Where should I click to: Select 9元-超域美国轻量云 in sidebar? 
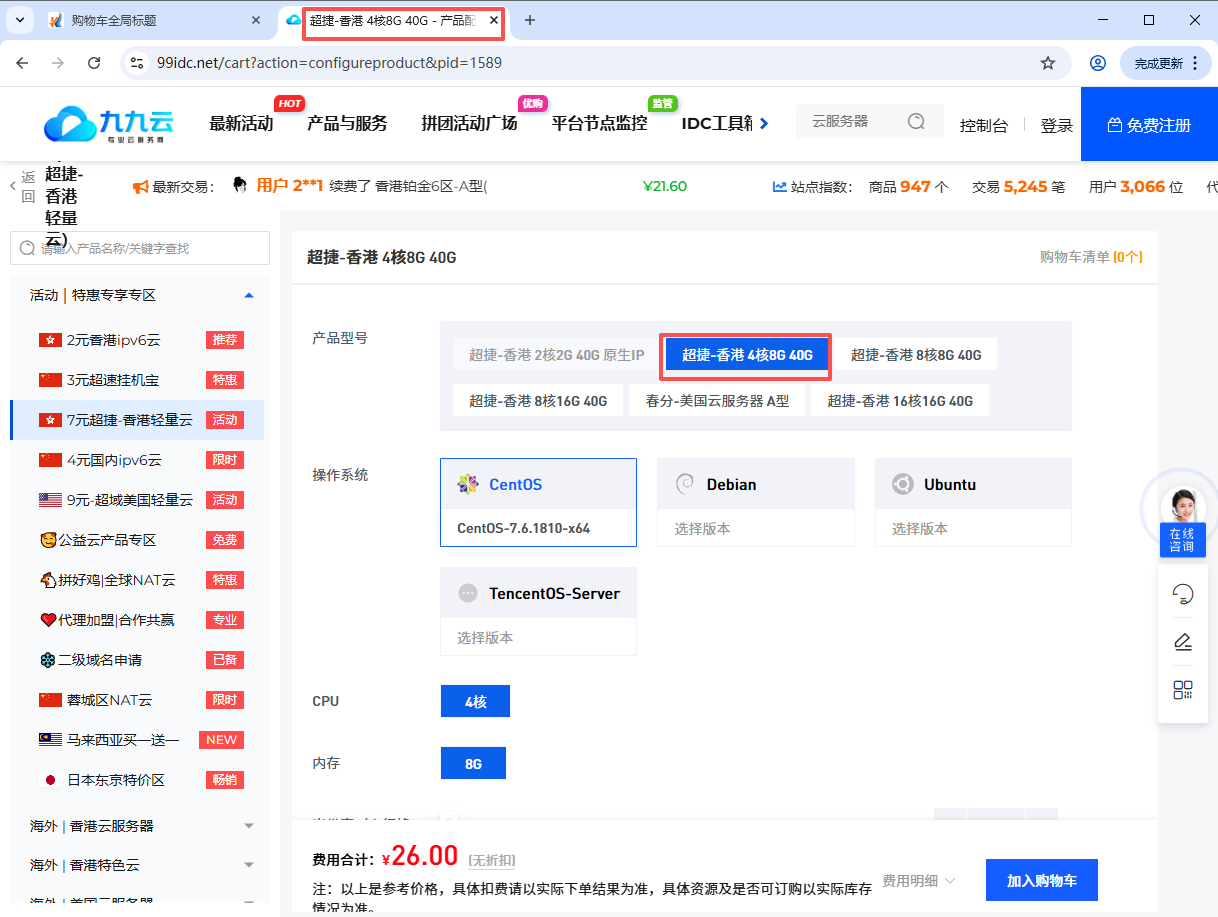pyautogui.click(x=137, y=500)
